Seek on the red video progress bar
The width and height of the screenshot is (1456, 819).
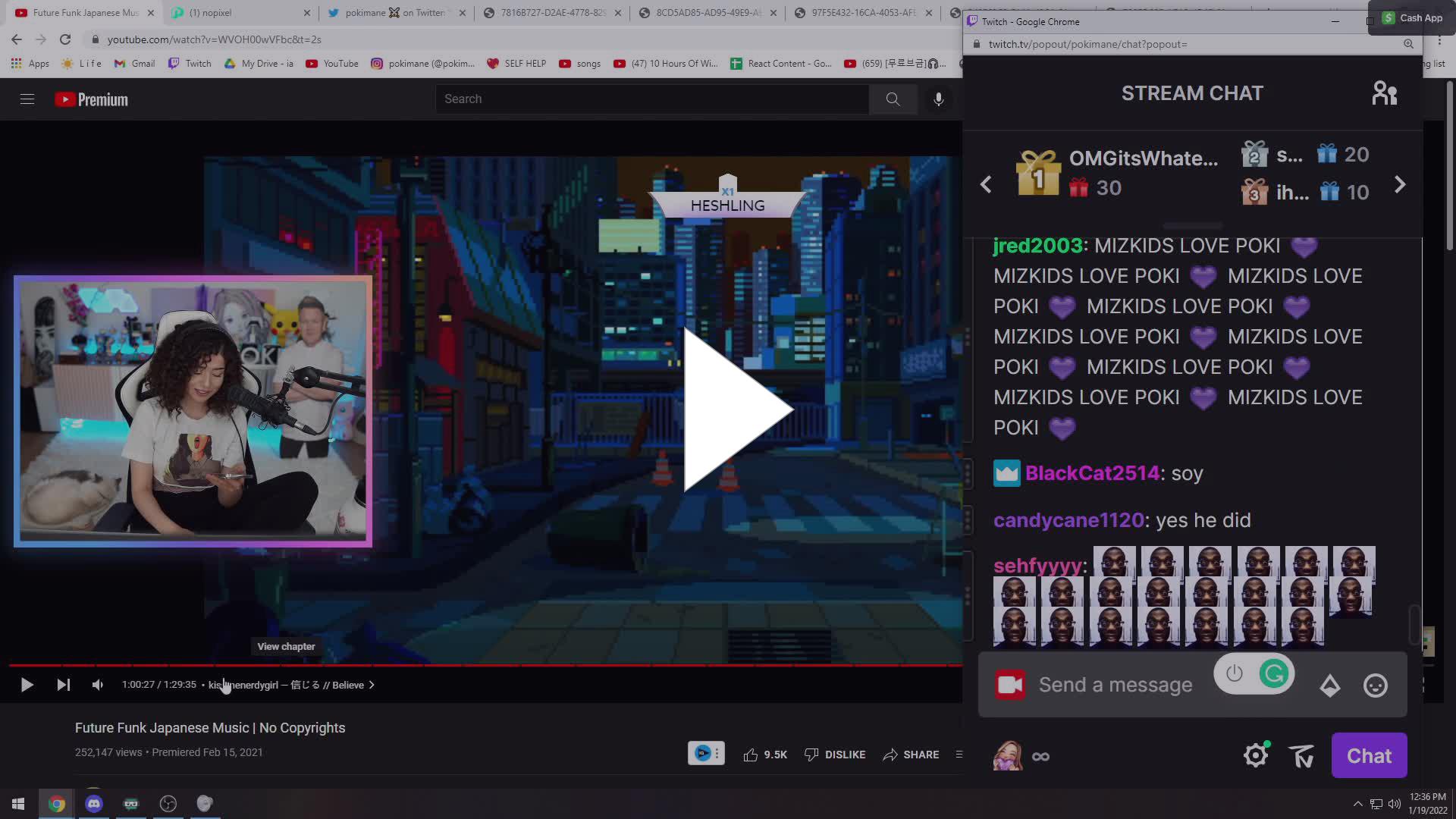tap(485, 665)
